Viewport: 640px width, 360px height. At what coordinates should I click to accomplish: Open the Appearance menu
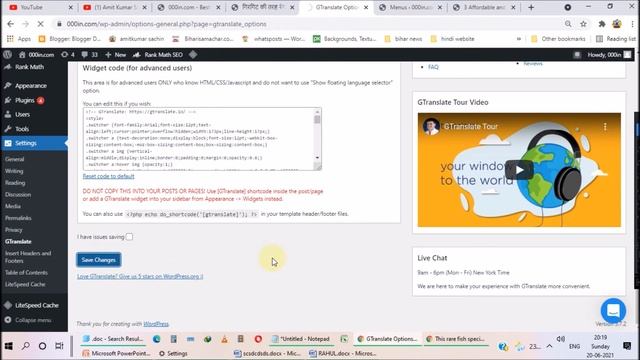click(31, 86)
